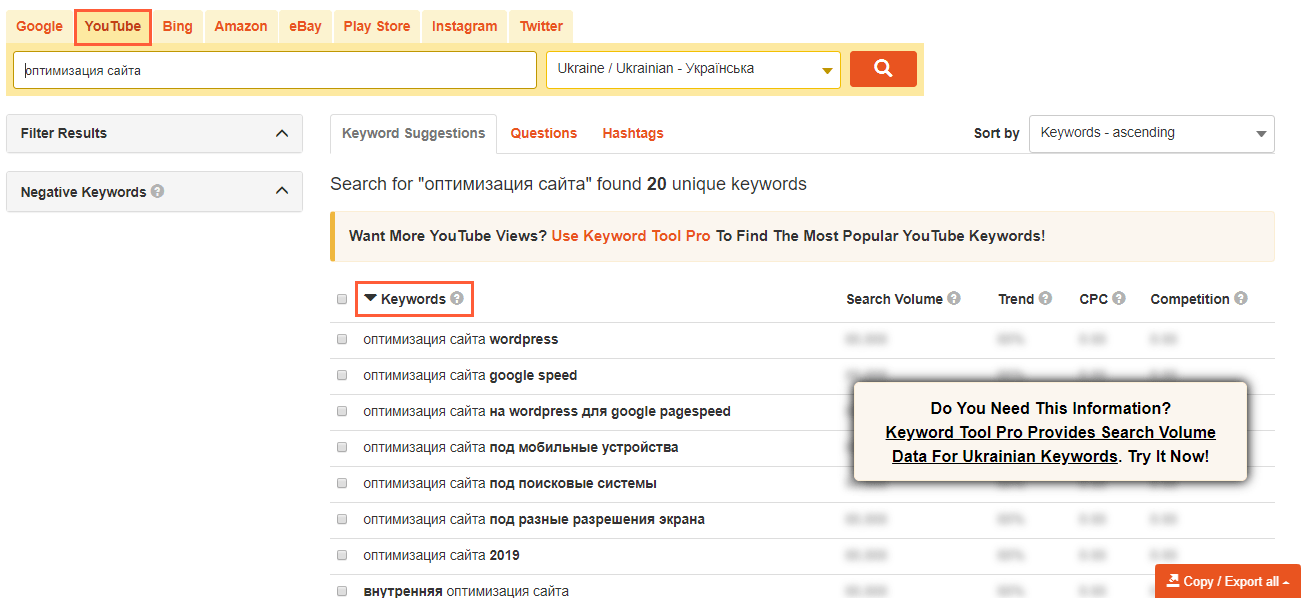The width and height of the screenshot is (1313, 598).
Task: Click help icon next to CPC column
Action: tap(1119, 299)
